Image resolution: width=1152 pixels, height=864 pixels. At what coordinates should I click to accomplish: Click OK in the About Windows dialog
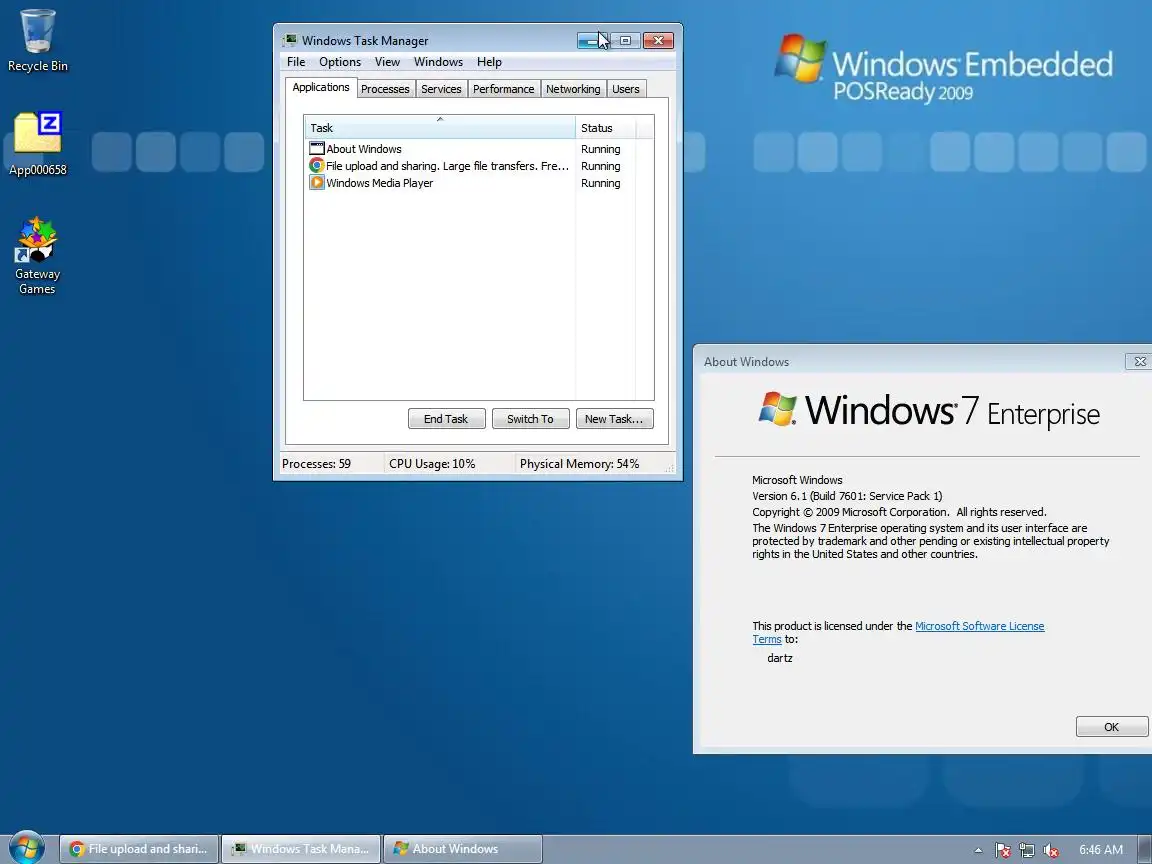tap(1111, 727)
